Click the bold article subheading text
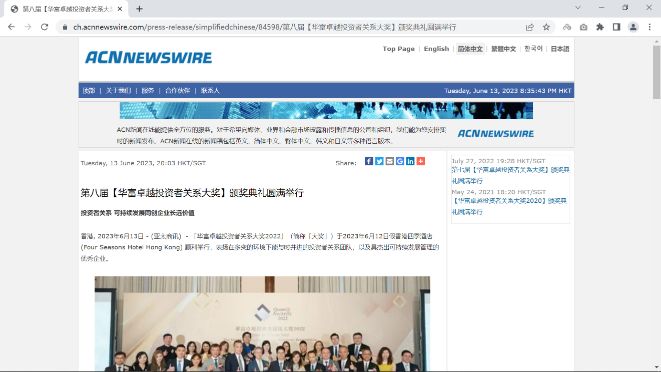 point(137,213)
